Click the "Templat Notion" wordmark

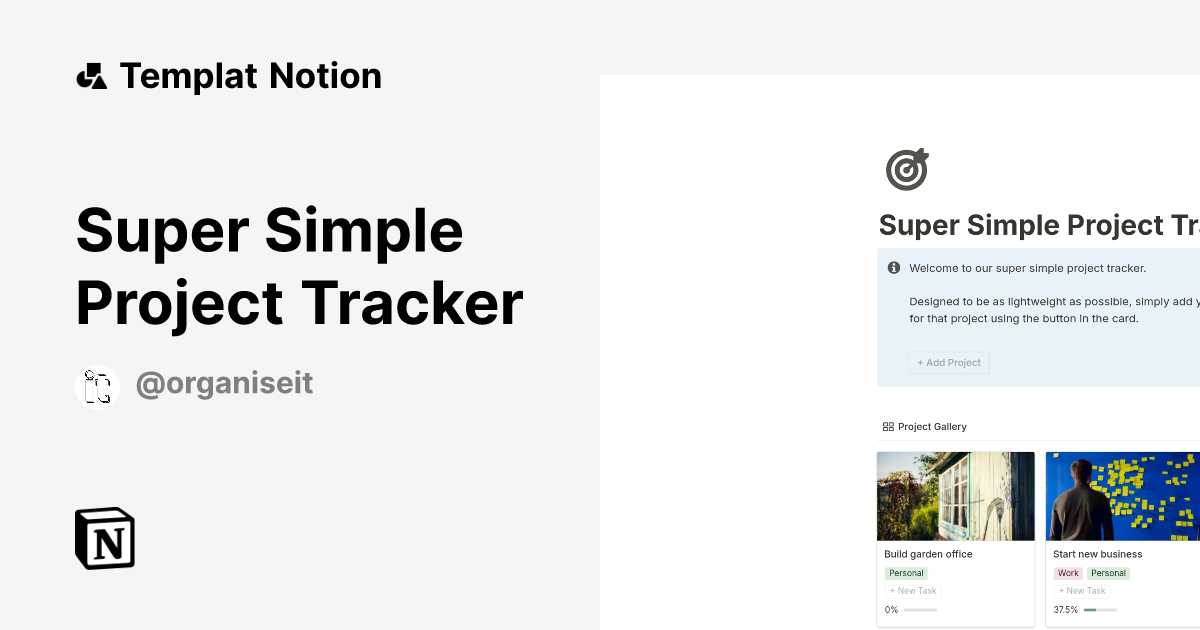[250, 75]
